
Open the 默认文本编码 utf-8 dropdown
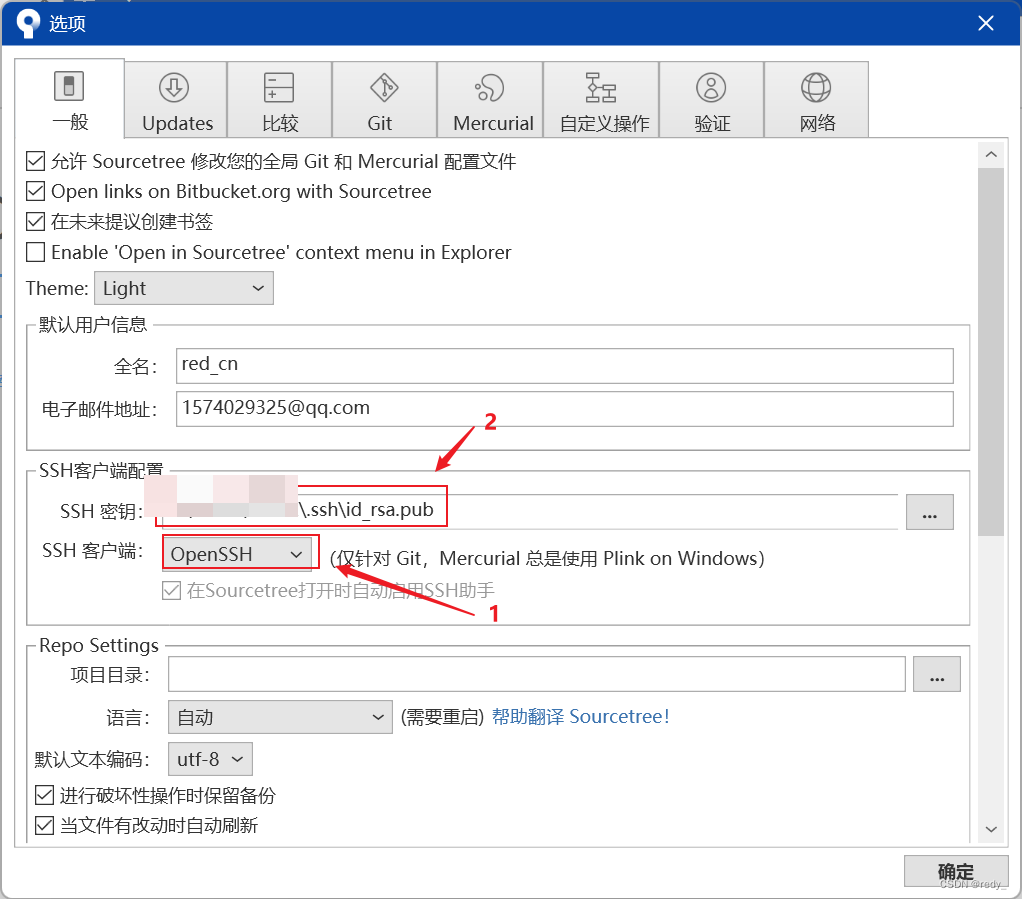(x=210, y=759)
